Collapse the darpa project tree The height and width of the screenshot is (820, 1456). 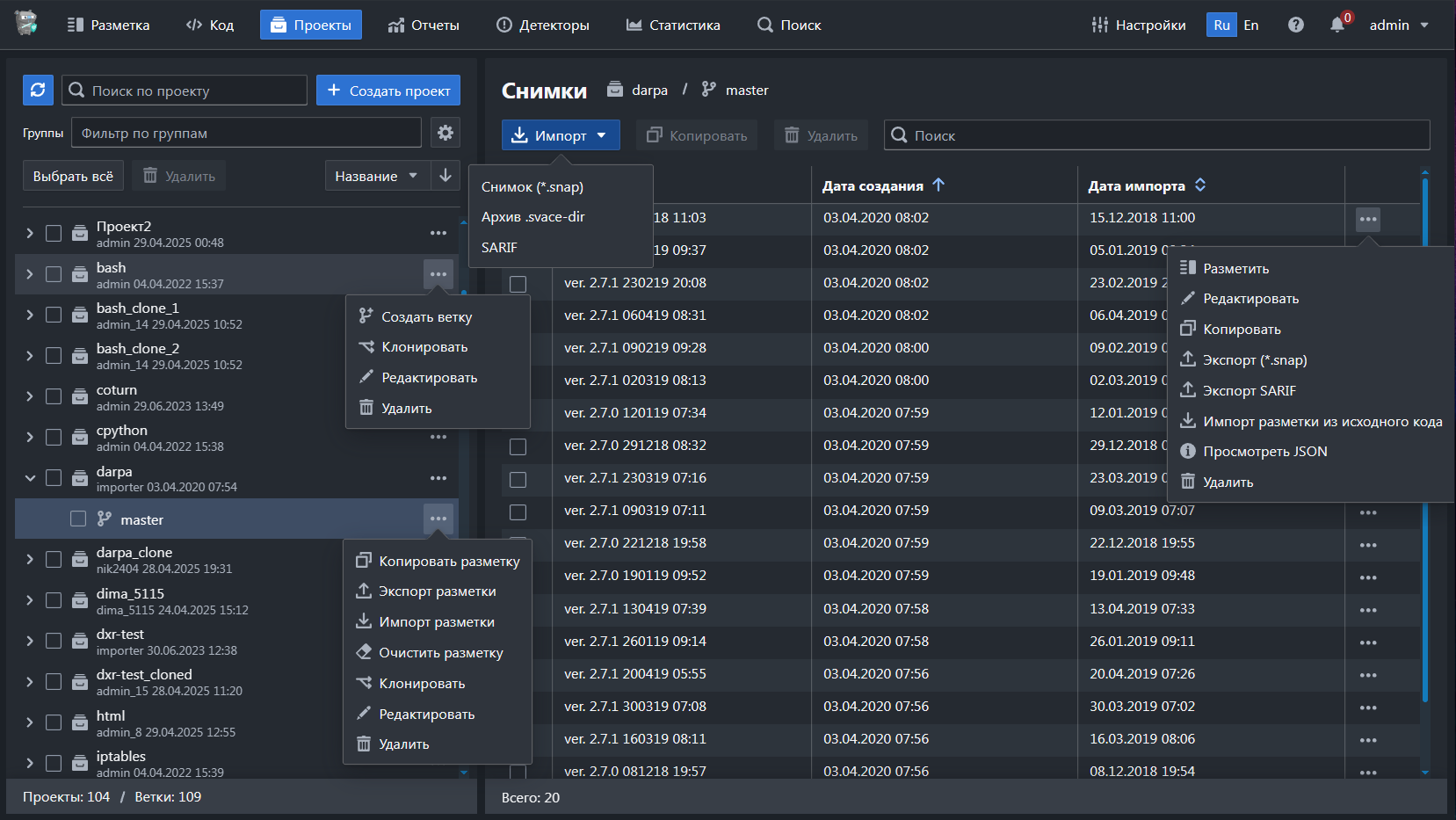coord(30,478)
